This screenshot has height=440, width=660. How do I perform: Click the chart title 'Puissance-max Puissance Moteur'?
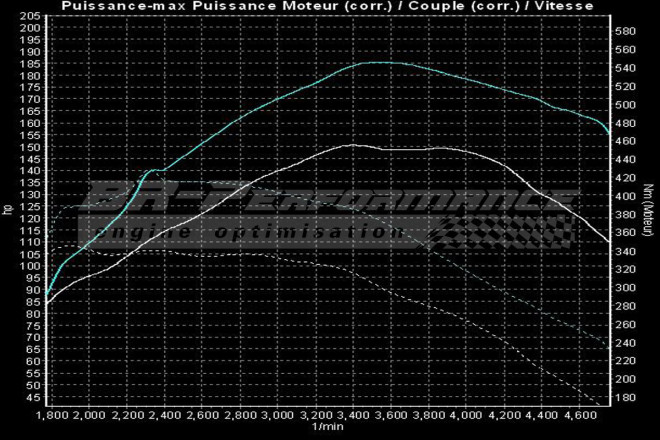[200, 6]
